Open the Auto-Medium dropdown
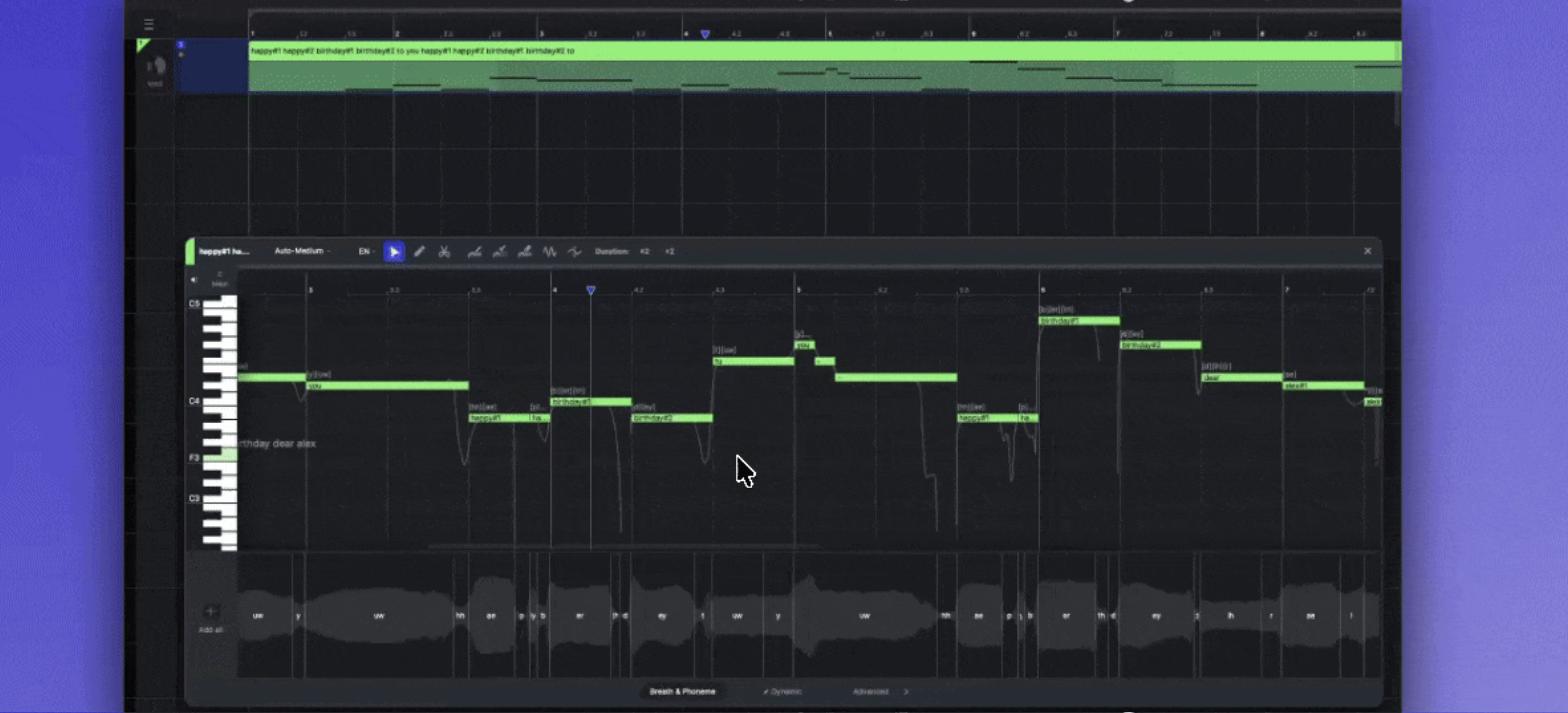Screen dimensions: 1568x713 302,251
